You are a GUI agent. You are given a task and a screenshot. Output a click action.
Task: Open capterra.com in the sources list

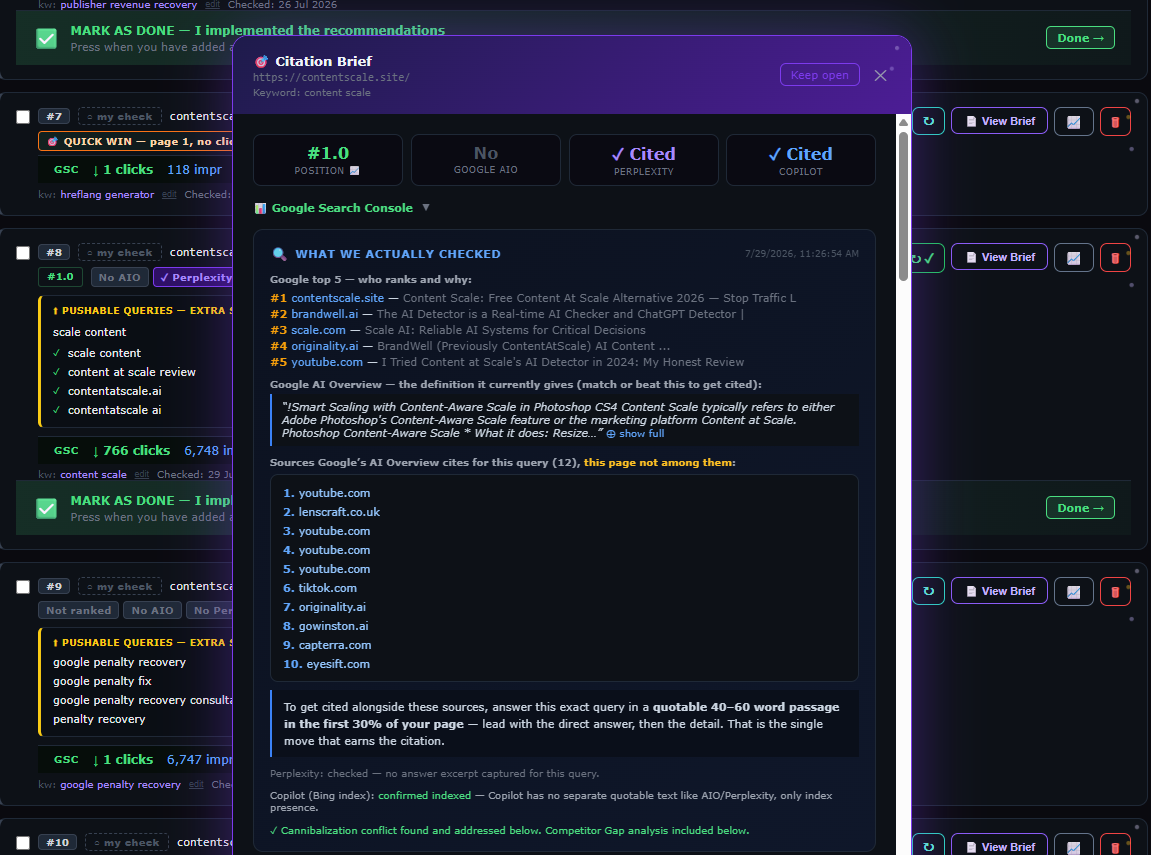(335, 646)
